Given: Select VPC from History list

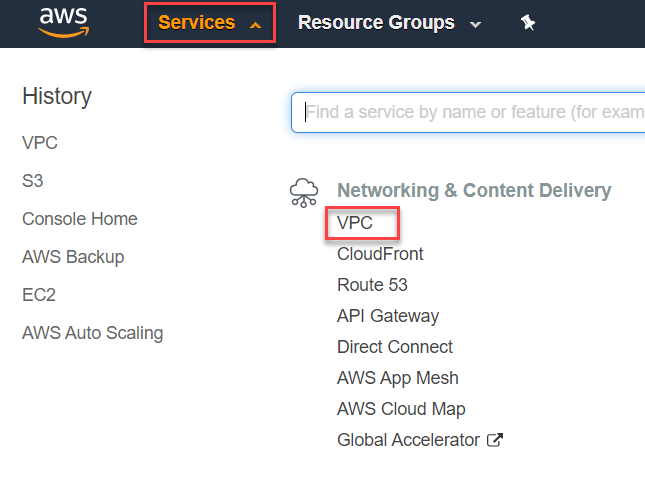Looking at the screenshot, I should click(40, 143).
